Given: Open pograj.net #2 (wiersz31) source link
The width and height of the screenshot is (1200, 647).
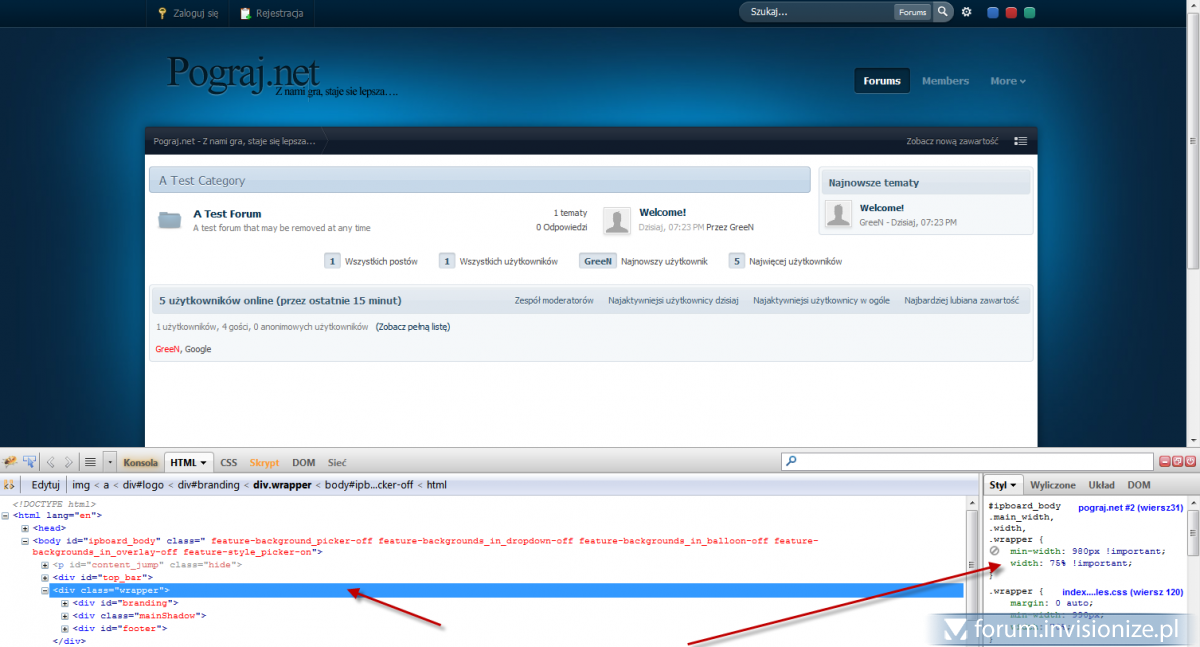Looking at the screenshot, I should pyautogui.click(x=1130, y=508).
